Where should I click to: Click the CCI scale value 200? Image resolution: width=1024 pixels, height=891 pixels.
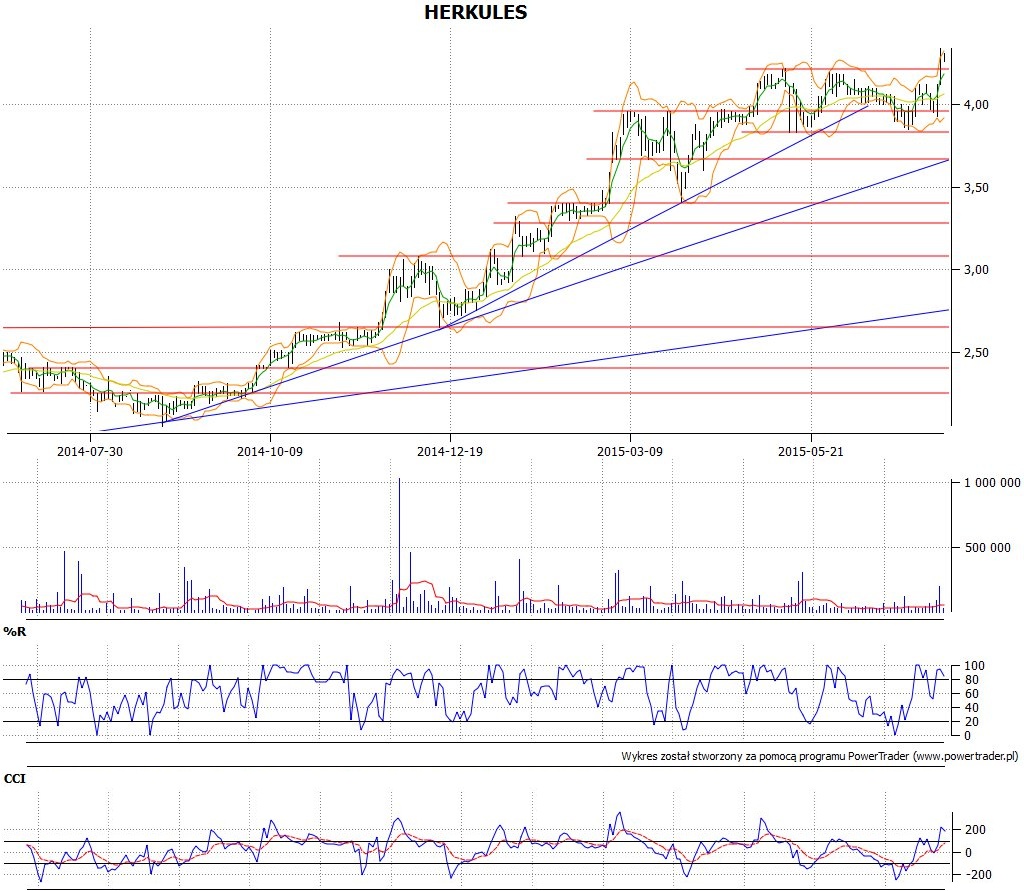click(975, 830)
